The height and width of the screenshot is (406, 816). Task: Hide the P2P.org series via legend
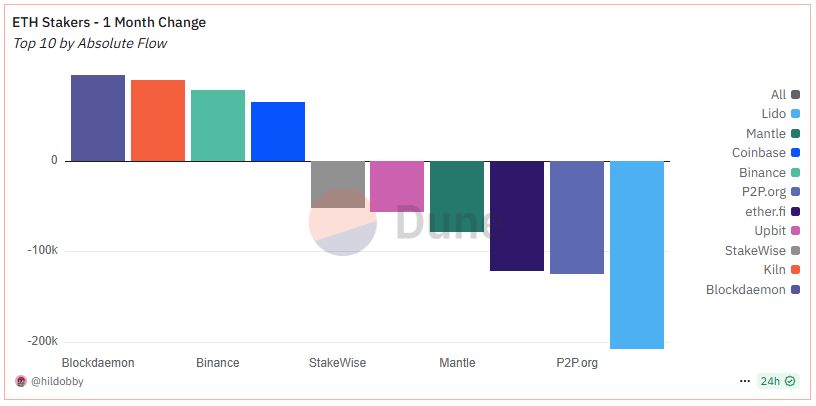770,192
